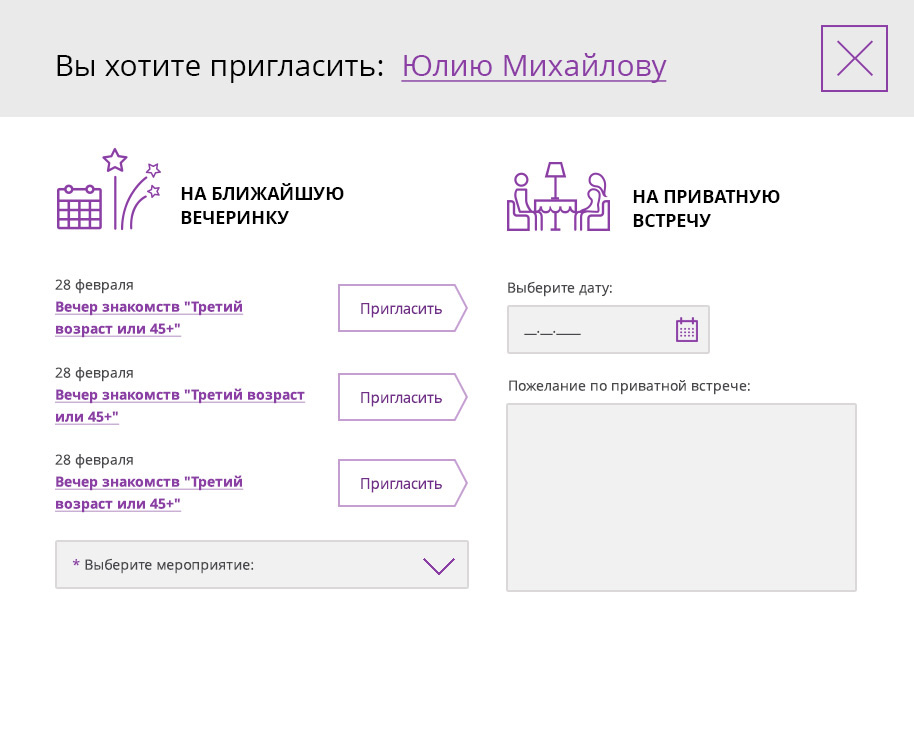Click the chevron arrow in the event dropdown
The height and width of the screenshot is (747, 914).
[438, 566]
